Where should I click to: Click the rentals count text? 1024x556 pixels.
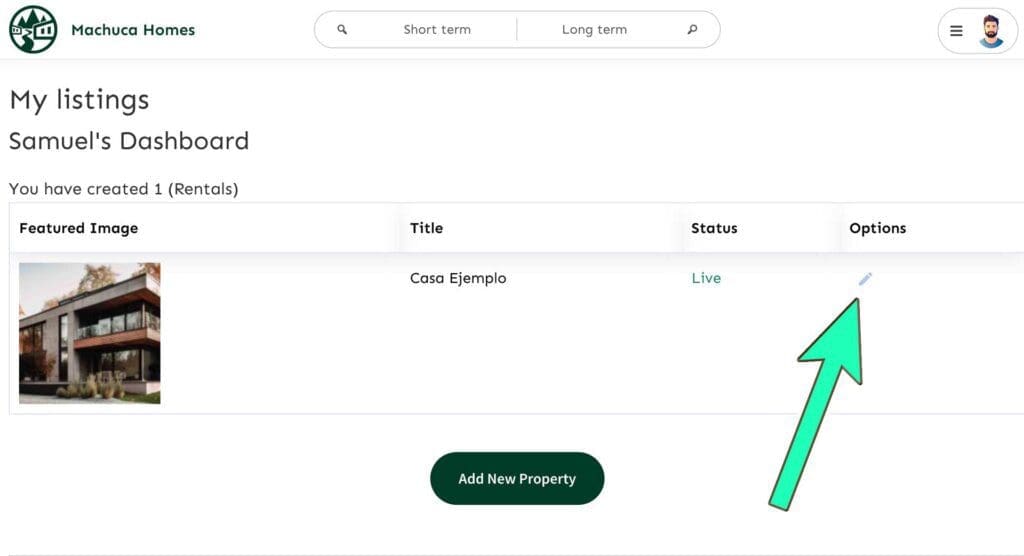click(x=123, y=189)
